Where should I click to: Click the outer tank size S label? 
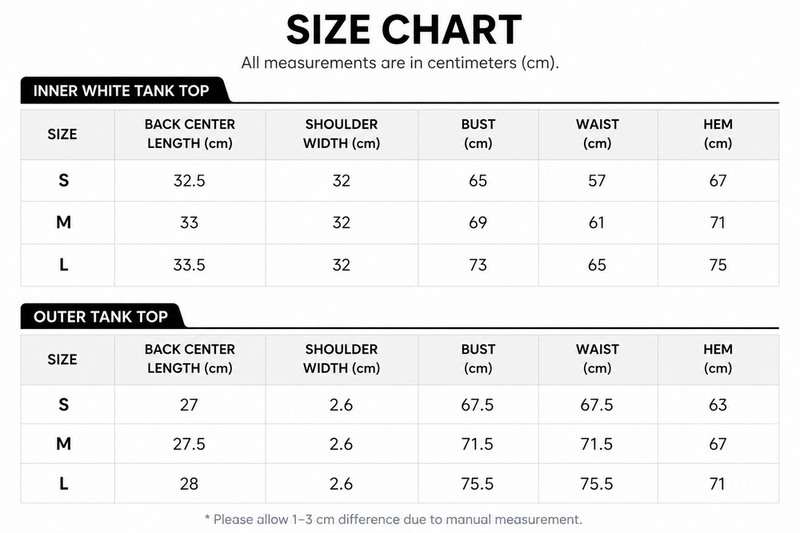click(63, 404)
